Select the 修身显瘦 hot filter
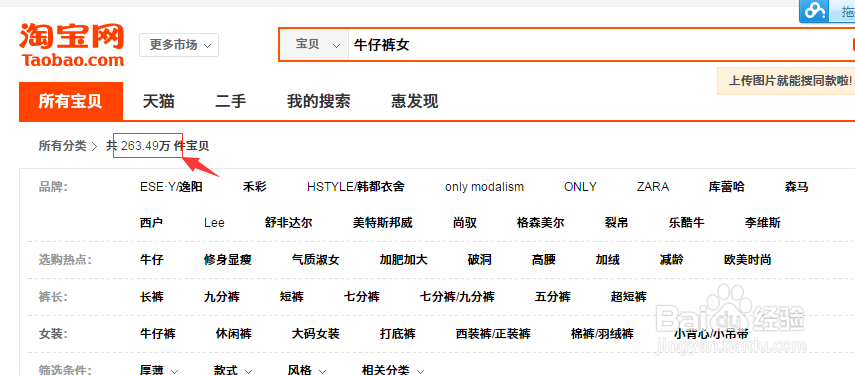855x375 pixels. pyautogui.click(x=227, y=260)
